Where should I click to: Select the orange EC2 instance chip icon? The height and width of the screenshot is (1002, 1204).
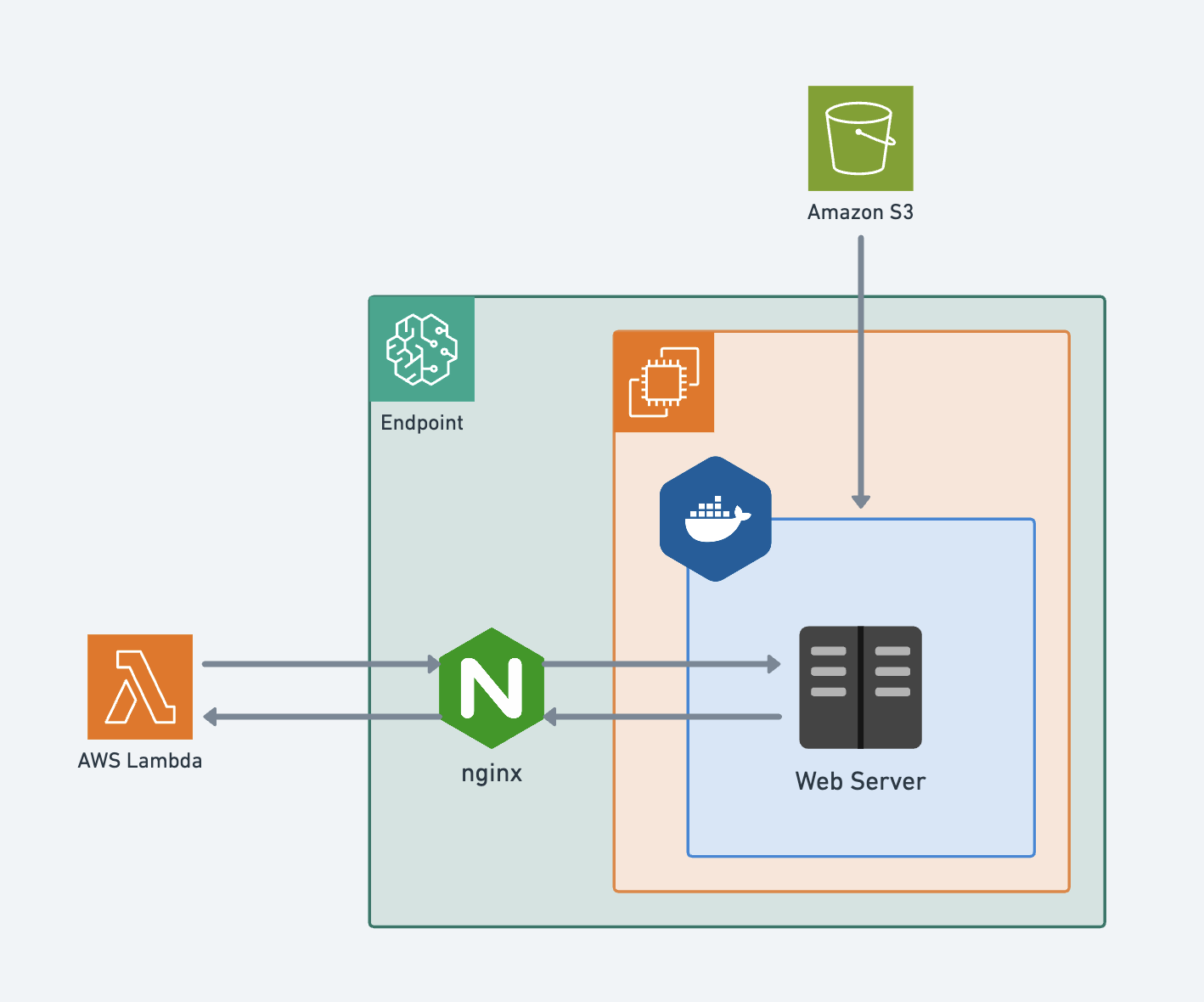click(x=664, y=382)
